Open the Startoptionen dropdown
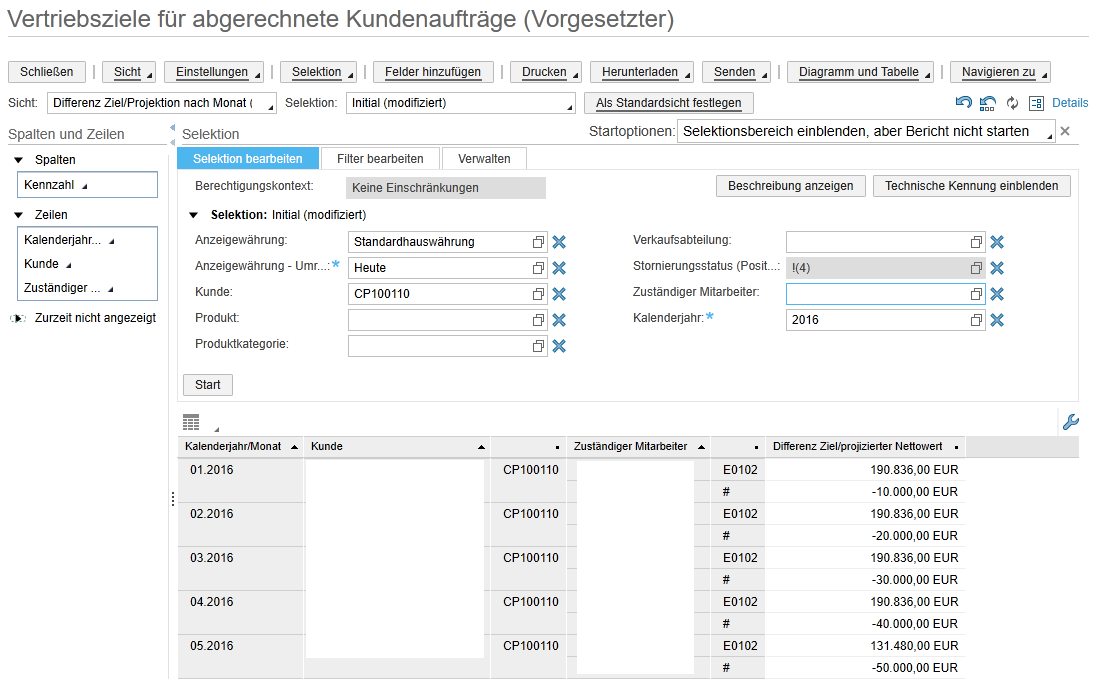This screenshot has width=1096, height=679. coord(865,131)
